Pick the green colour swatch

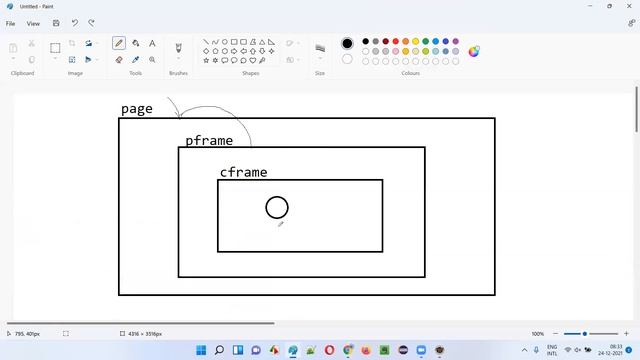425,41
